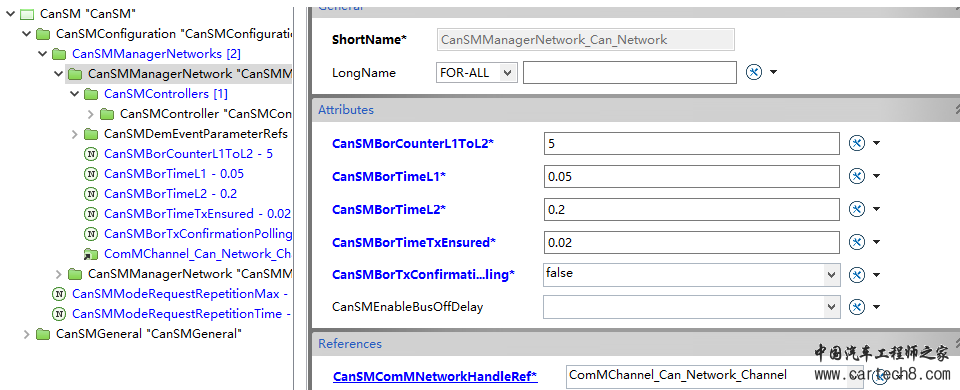This screenshot has width=960, height=390.
Task: Collapse the CanSMManagerNetworks [2] node
Action: (42, 54)
